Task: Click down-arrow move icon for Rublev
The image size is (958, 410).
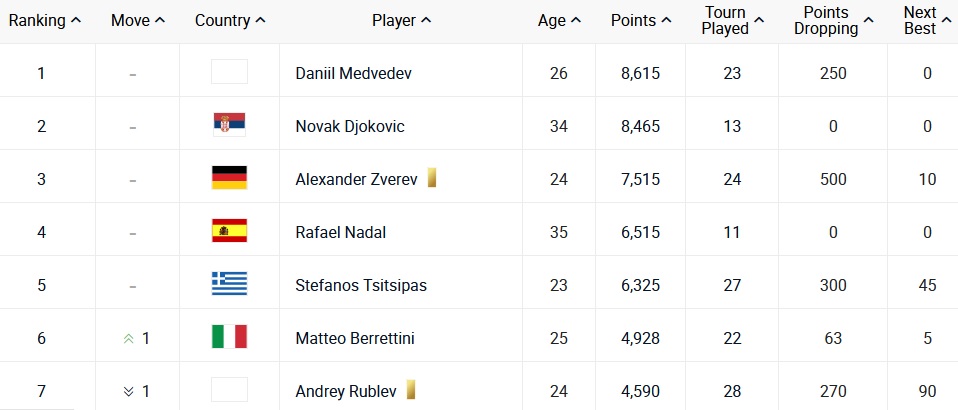Action: pos(128,391)
